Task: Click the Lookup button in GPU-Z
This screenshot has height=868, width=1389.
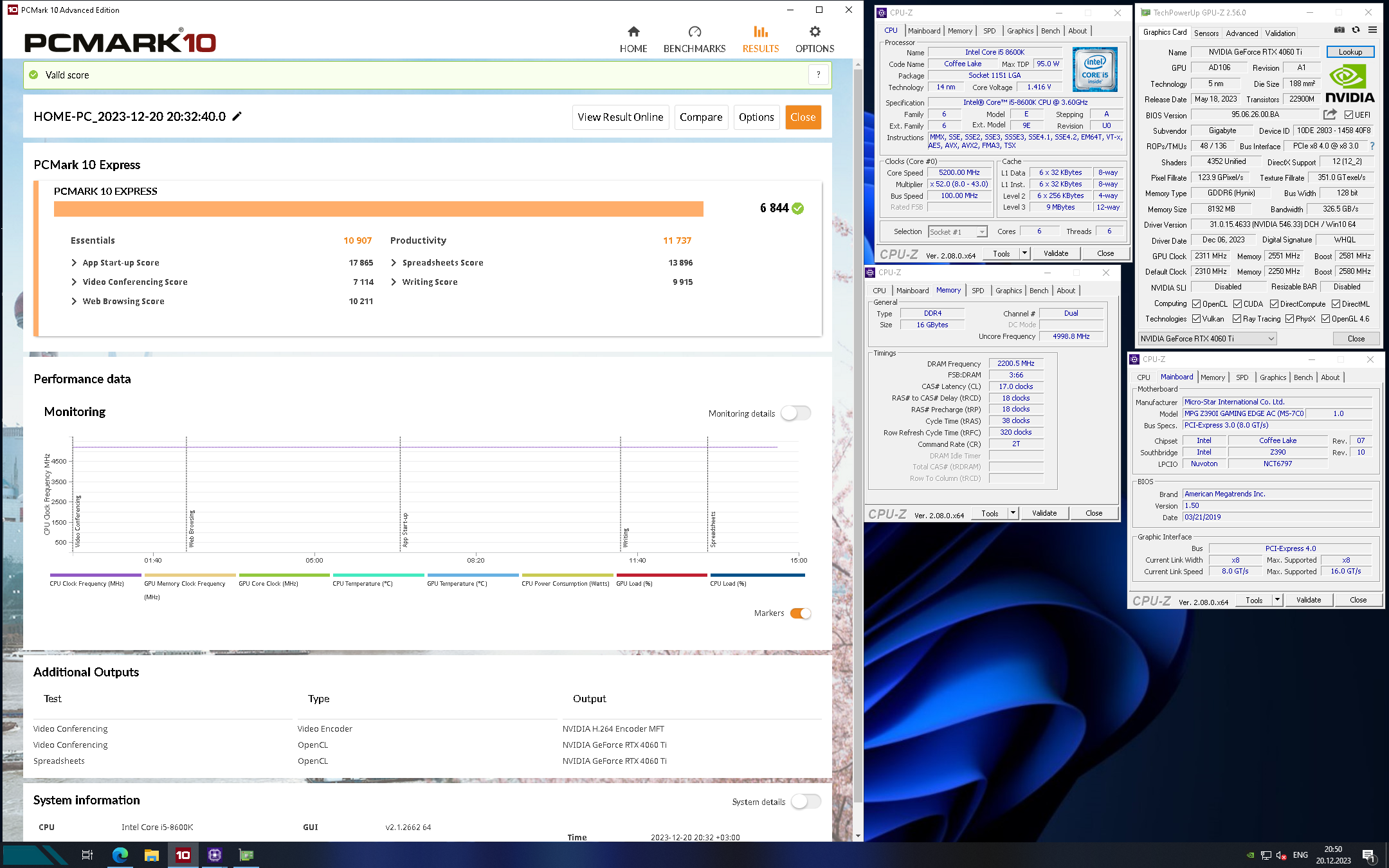Action: (x=1350, y=51)
